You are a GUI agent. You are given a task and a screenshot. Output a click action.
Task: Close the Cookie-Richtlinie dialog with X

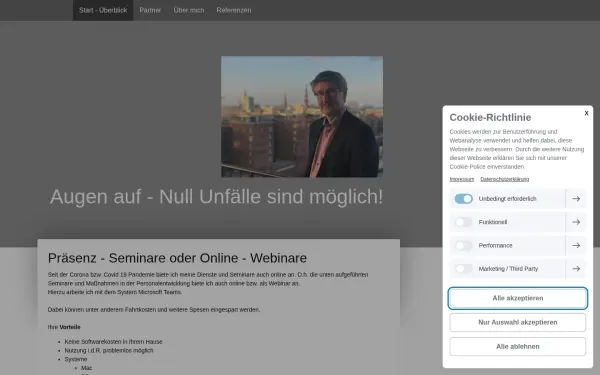tap(586, 113)
